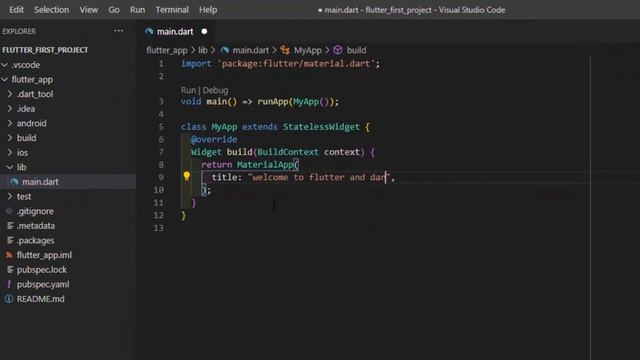
Task: Expand the test folder
Action: coord(10,196)
